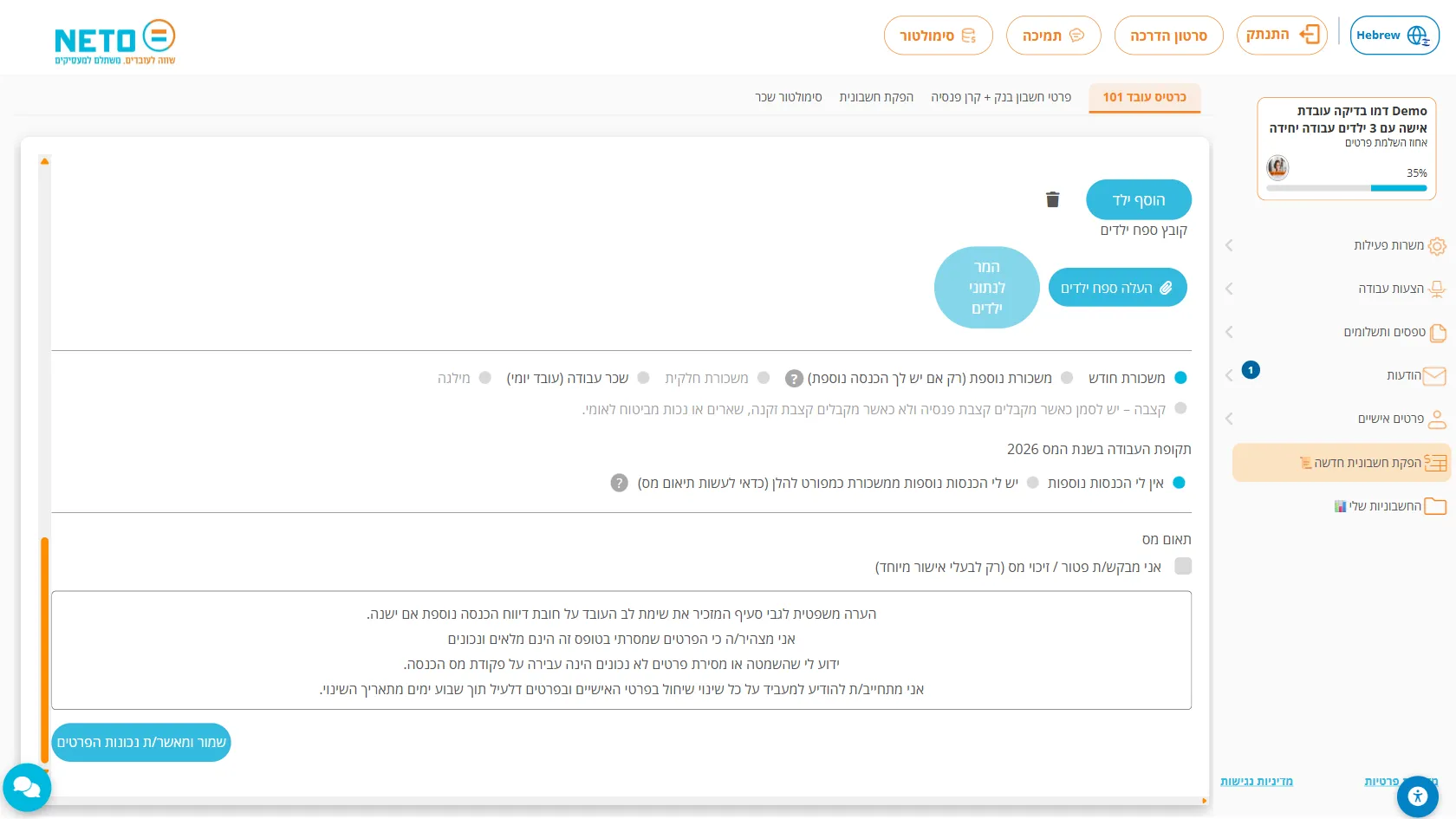Select the משכורת נוספת radio button

point(1067,378)
